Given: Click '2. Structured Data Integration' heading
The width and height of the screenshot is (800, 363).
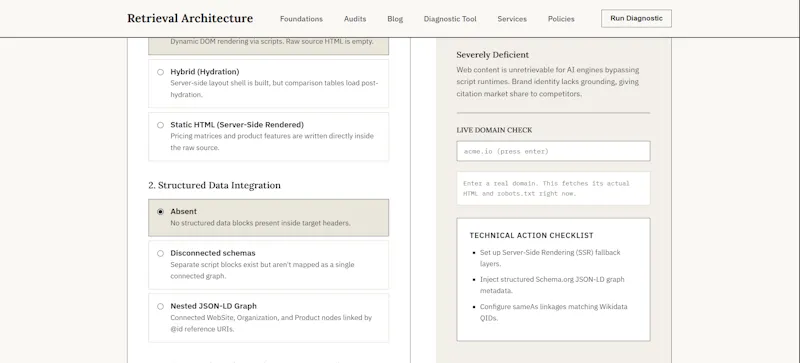Looking at the screenshot, I should pyautogui.click(x=214, y=185).
